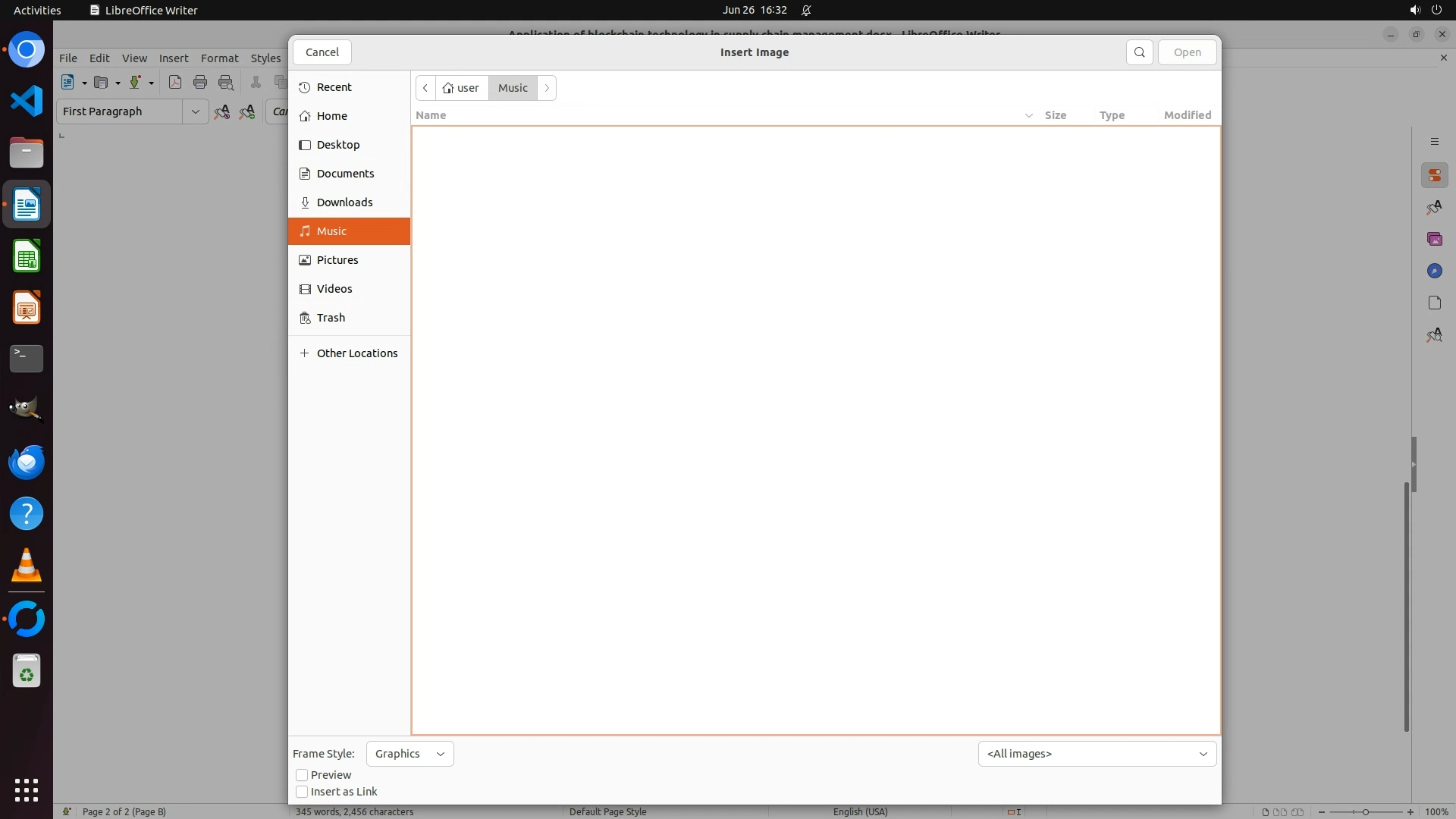Enable the Preview checkbox
Viewport: 1456px width, 819px height.
pyautogui.click(x=302, y=775)
